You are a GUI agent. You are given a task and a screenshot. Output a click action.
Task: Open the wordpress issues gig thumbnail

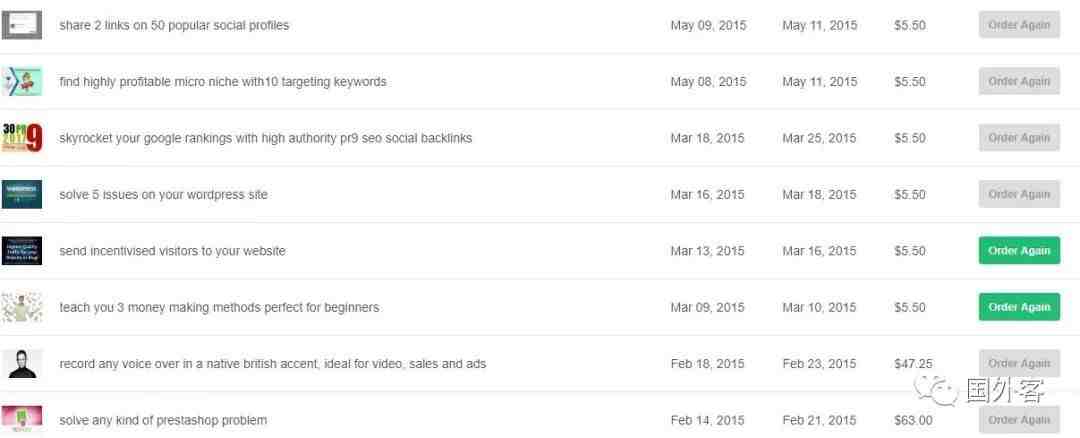pos(21,194)
